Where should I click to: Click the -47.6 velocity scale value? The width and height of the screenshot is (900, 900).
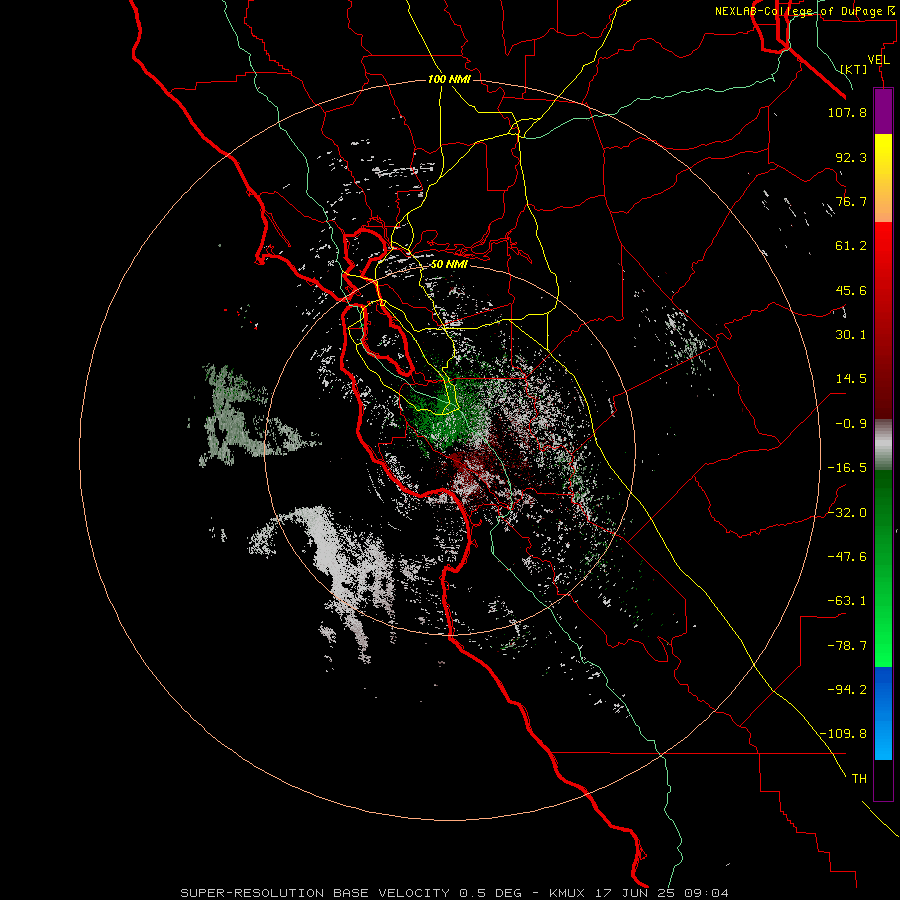click(847, 557)
